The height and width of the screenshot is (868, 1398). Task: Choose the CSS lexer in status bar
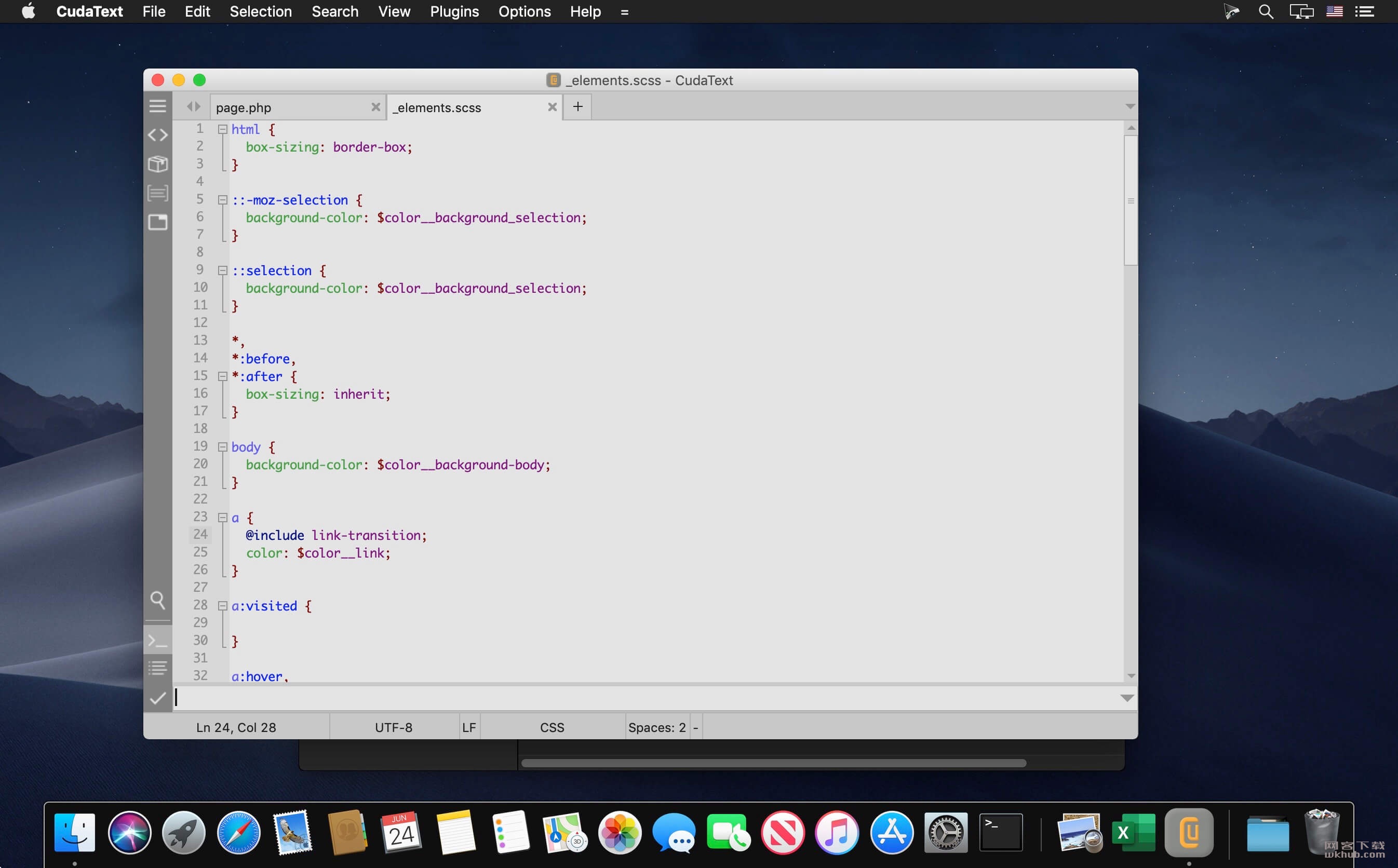click(x=552, y=727)
